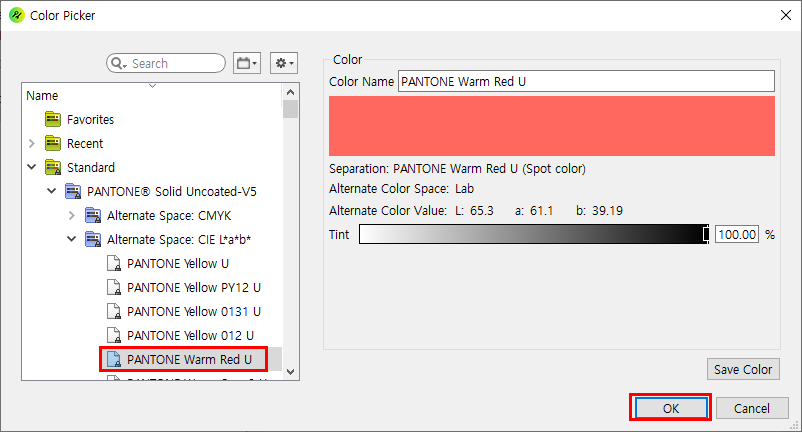Click the scroll up arrow in the tree
Viewport: 802px width, 432px height.
pos(291,93)
